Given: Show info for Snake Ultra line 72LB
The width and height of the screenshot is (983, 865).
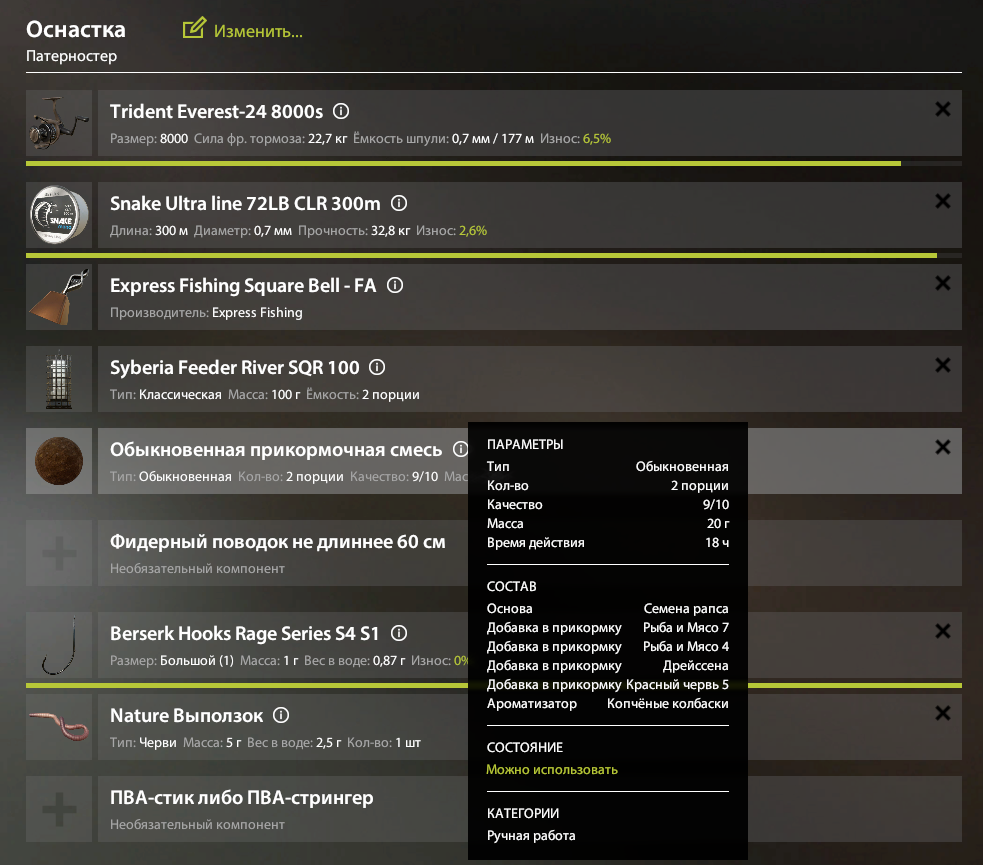Looking at the screenshot, I should coord(399,203).
